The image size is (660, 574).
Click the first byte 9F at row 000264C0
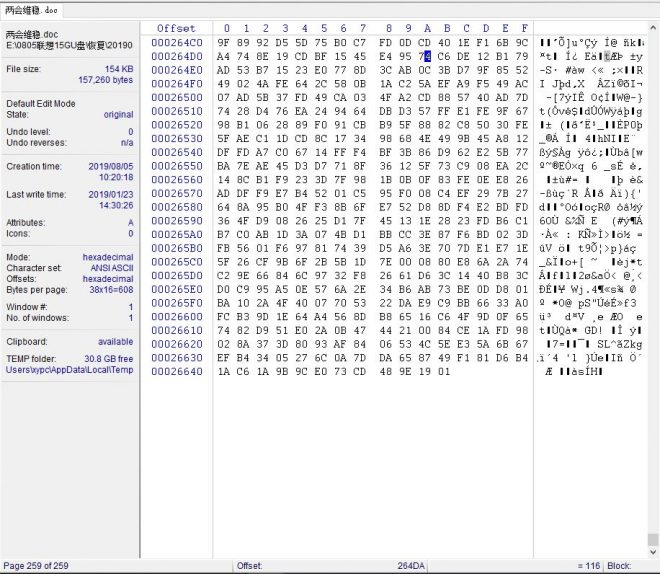(x=224, y=43)
